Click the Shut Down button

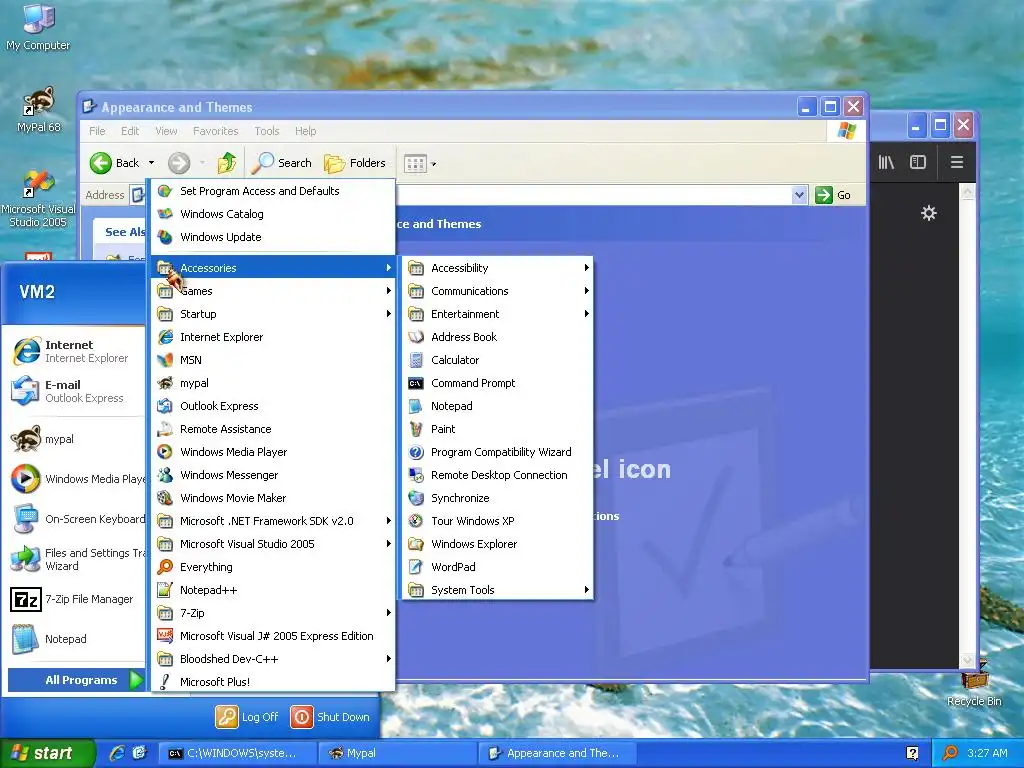330,717
